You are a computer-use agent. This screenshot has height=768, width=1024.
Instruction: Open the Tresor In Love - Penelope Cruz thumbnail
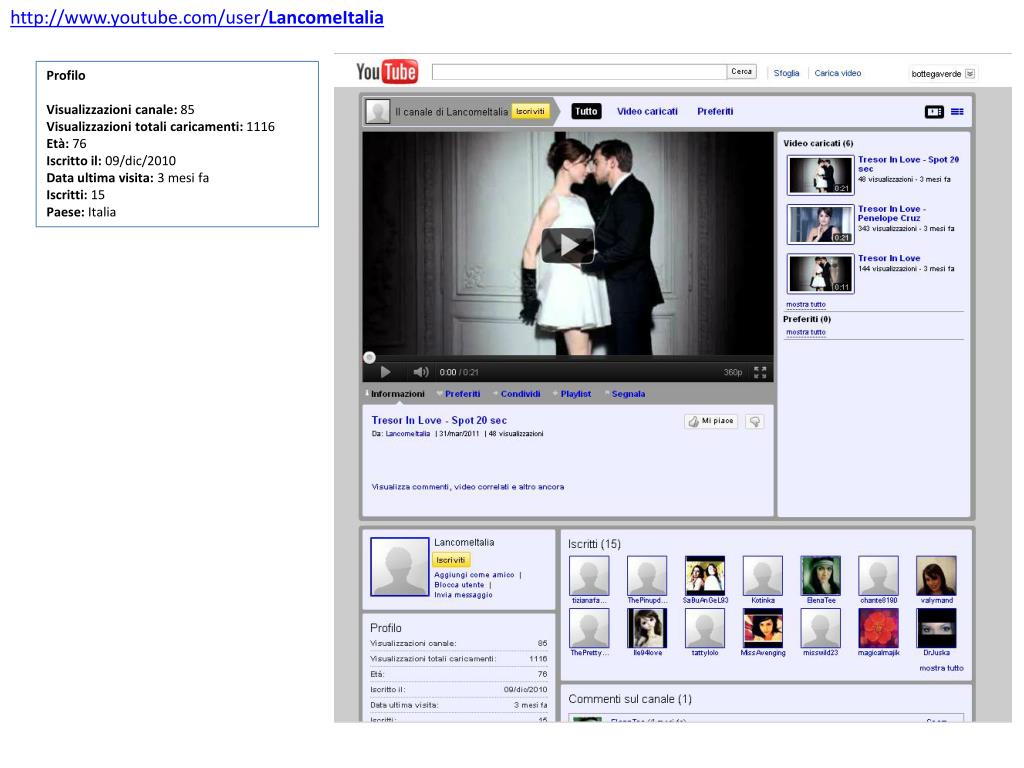pos(820,224)
